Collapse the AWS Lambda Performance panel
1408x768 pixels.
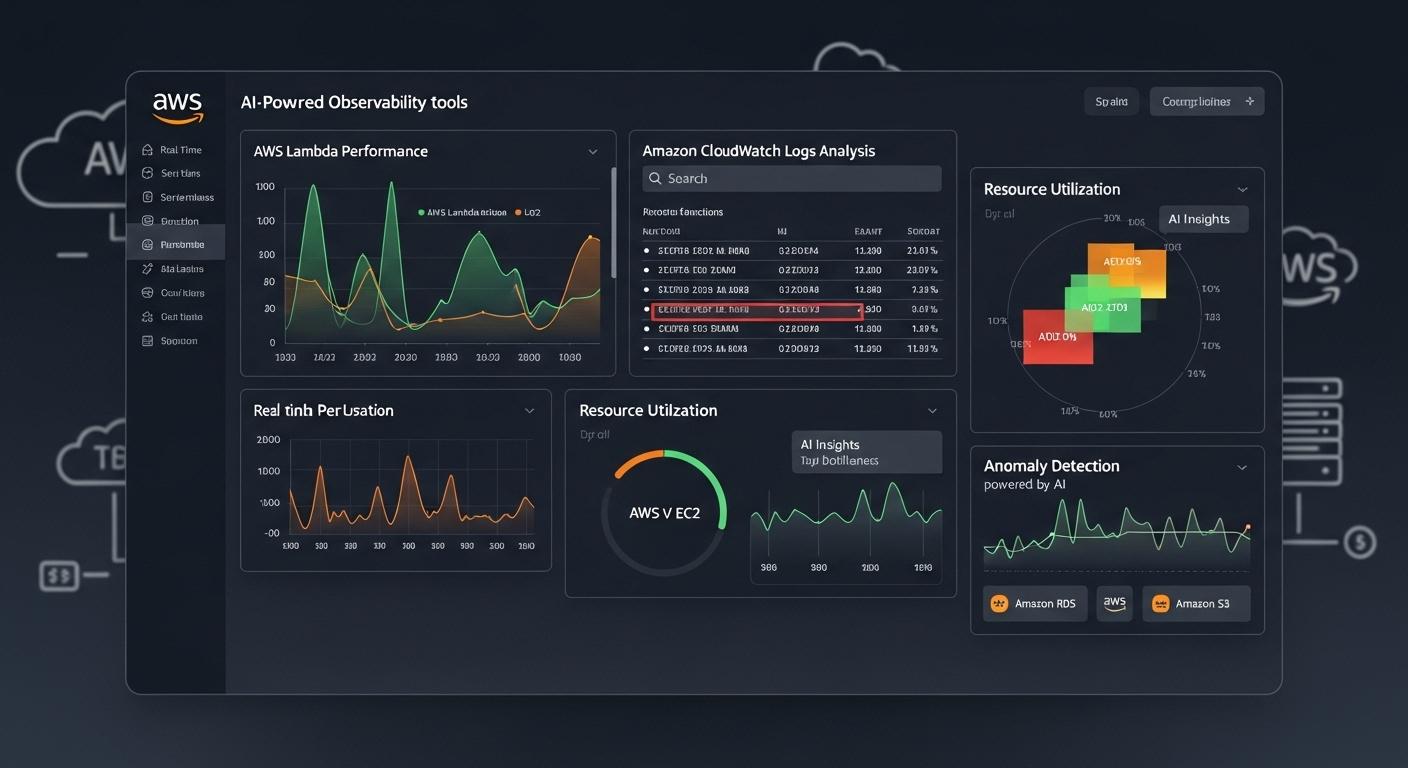(x=592, y=151)
